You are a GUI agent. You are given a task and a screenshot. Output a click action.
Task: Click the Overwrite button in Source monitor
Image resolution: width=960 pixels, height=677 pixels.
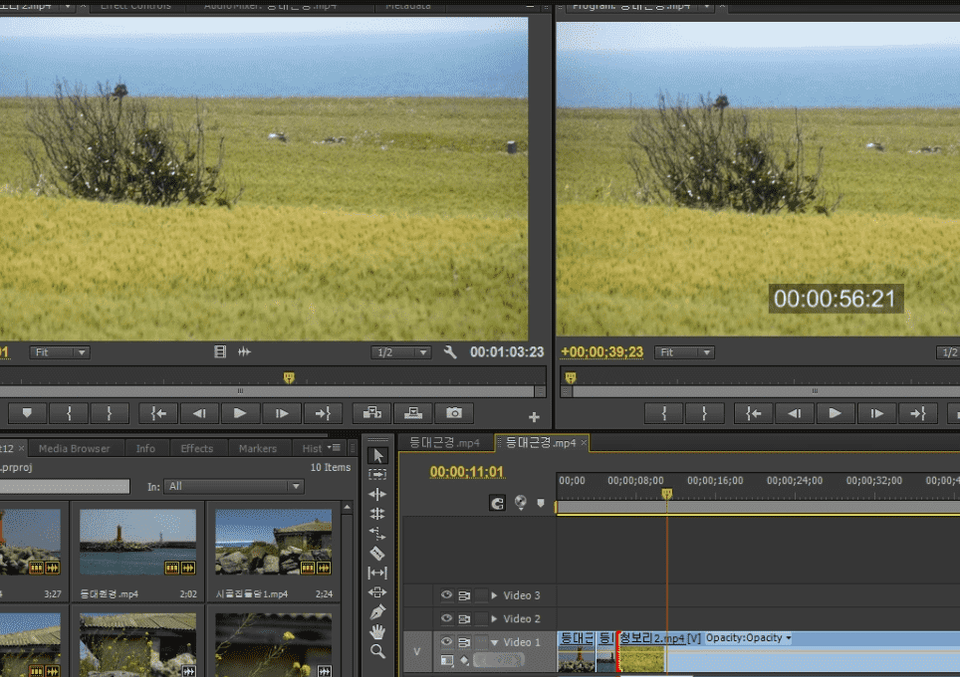[x=413, y=413]
